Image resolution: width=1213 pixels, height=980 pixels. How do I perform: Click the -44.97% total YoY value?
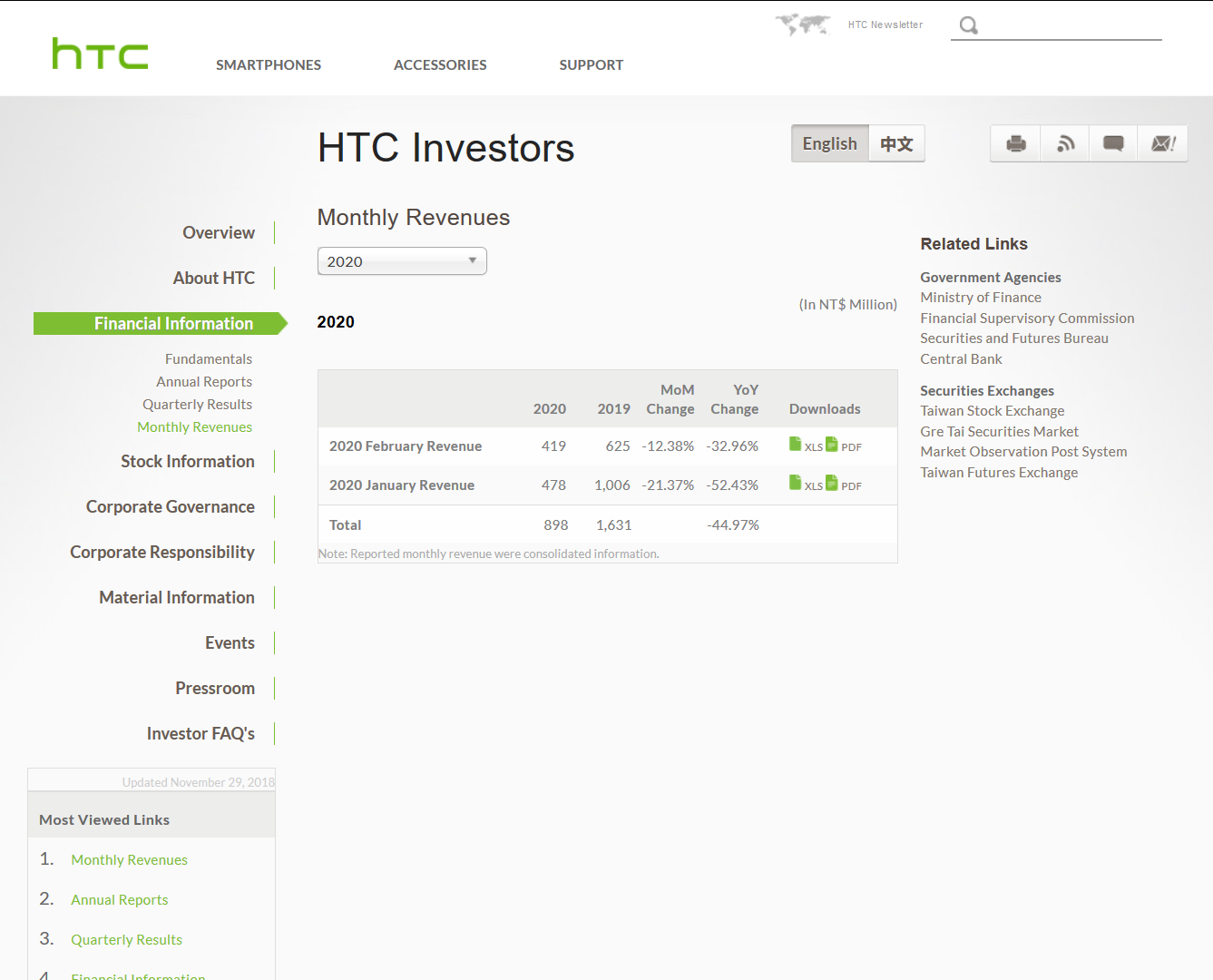point(733,525)
